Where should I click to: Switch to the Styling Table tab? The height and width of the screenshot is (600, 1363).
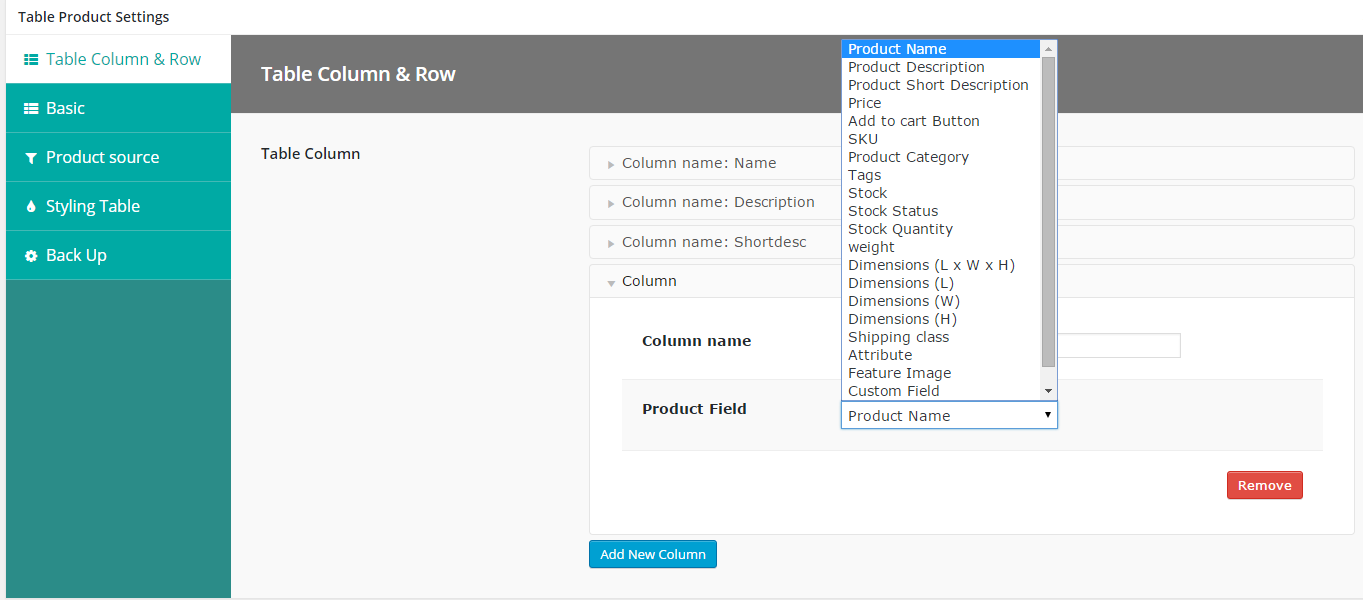click(92, 206)
